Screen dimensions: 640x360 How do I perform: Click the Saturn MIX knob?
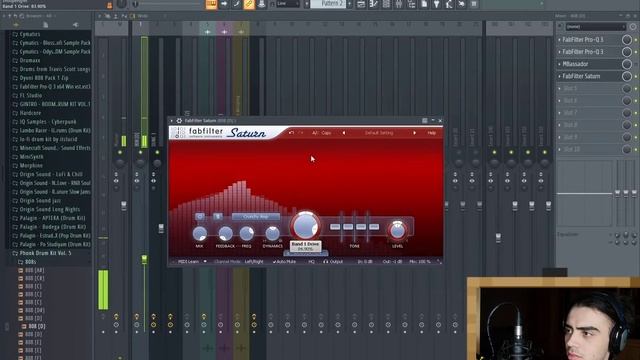pyautogui.click(x=200, y=233)
